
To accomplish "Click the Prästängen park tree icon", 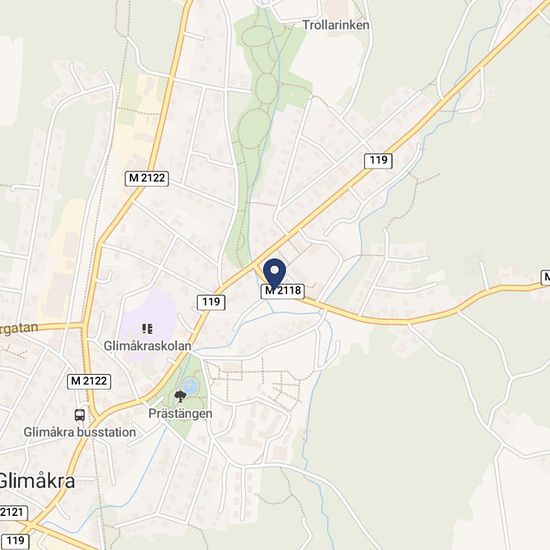I will click(180, 396).
